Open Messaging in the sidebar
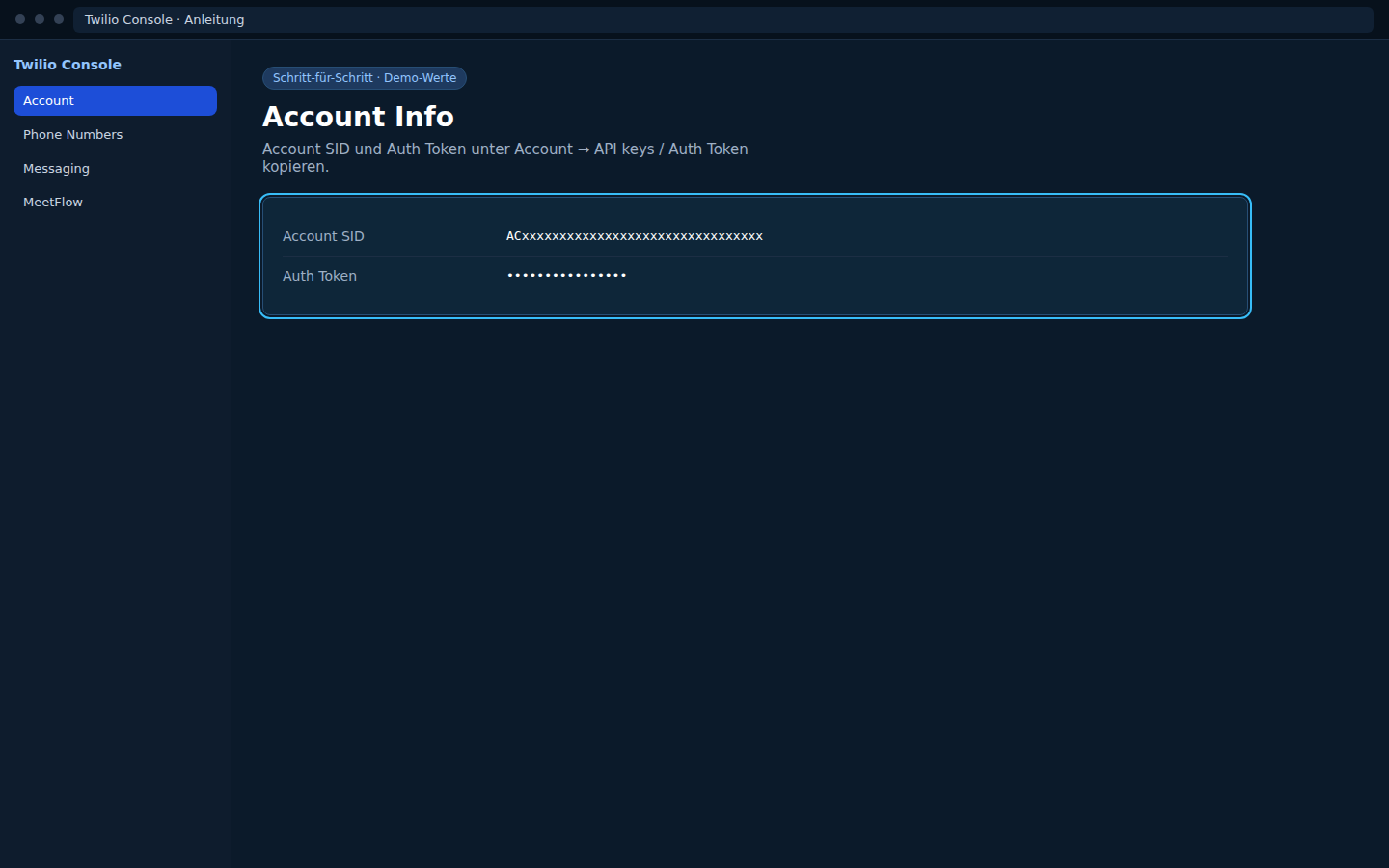Screen dimensions: 1389x868 (x=115, y=168)
